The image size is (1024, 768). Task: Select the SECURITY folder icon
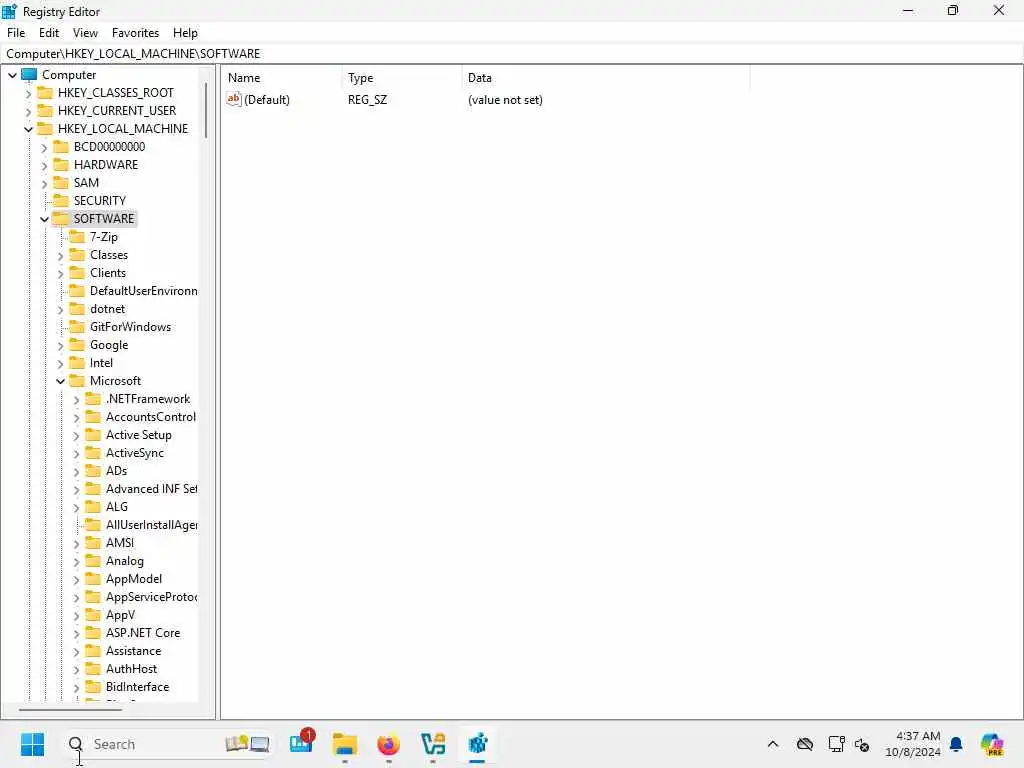point(61,200)
